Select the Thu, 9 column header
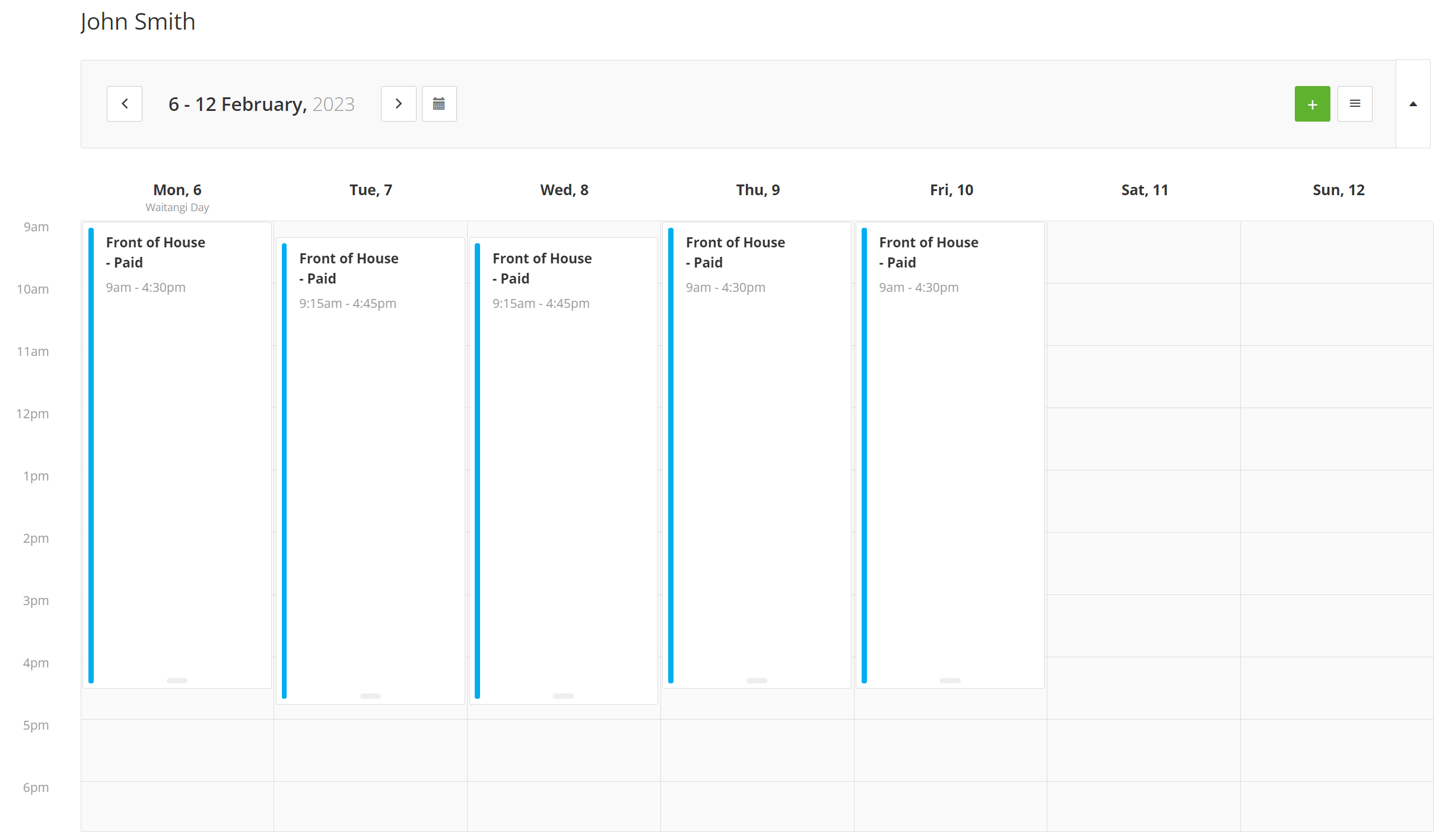 pos(758,190)
